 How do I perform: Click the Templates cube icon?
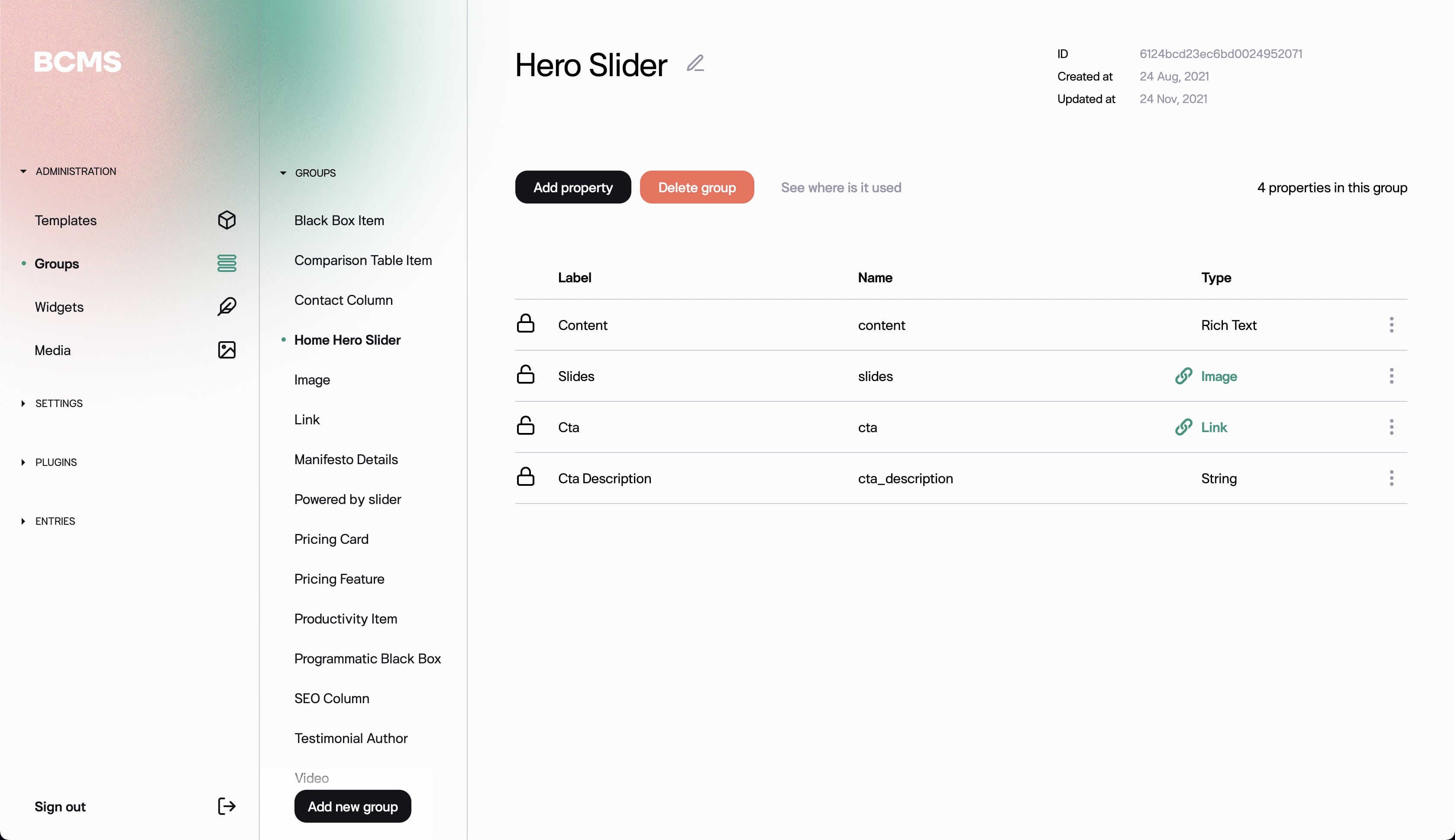[x=227, y=220]
